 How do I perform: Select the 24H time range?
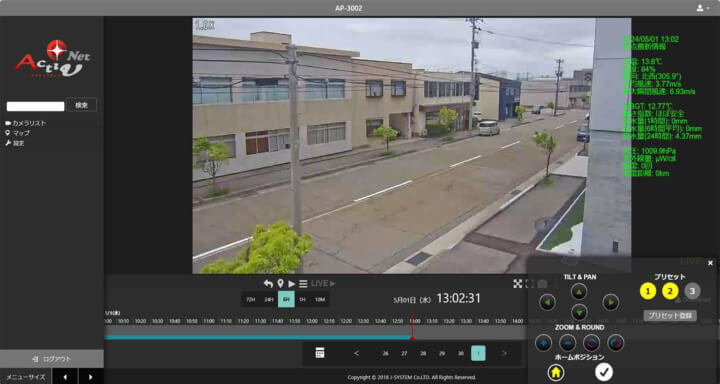tap(269, 299)
